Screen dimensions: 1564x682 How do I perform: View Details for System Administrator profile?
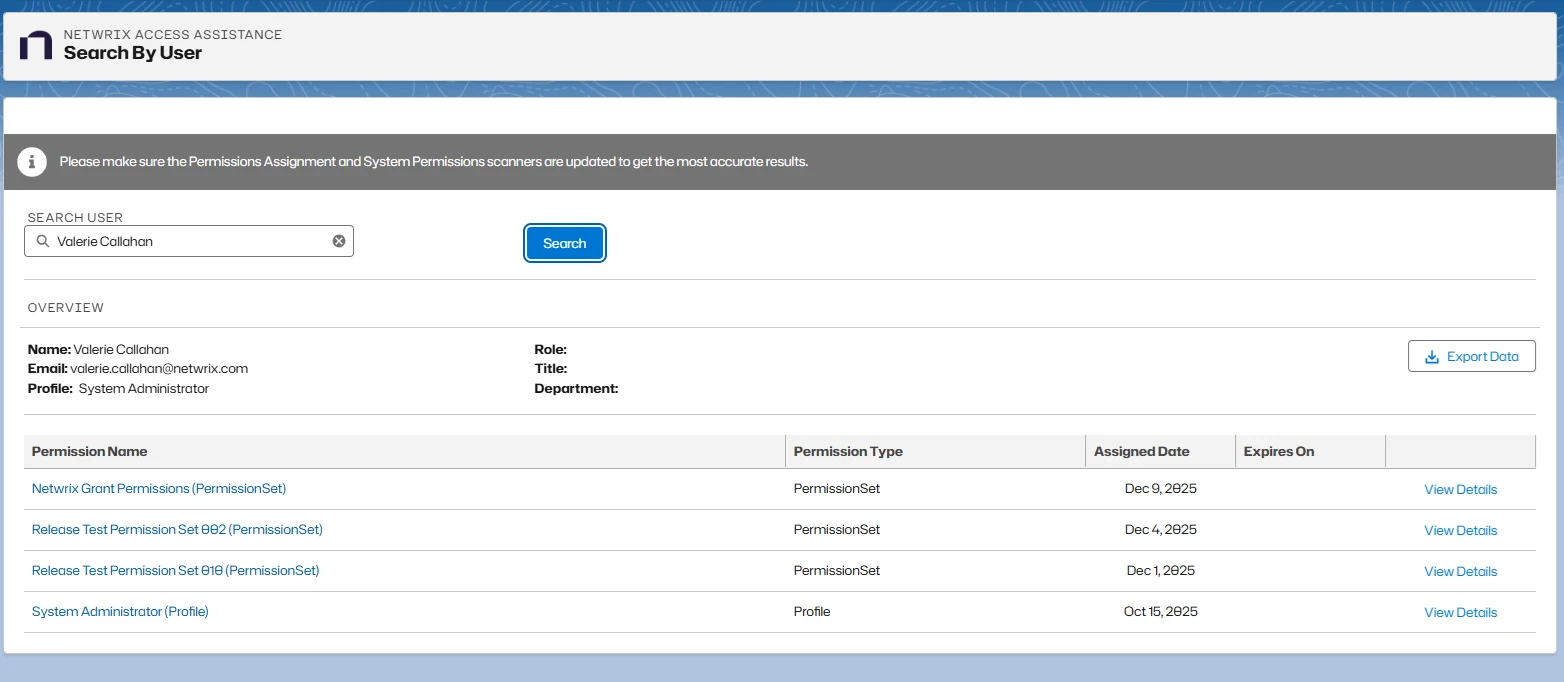(1460, 613)
